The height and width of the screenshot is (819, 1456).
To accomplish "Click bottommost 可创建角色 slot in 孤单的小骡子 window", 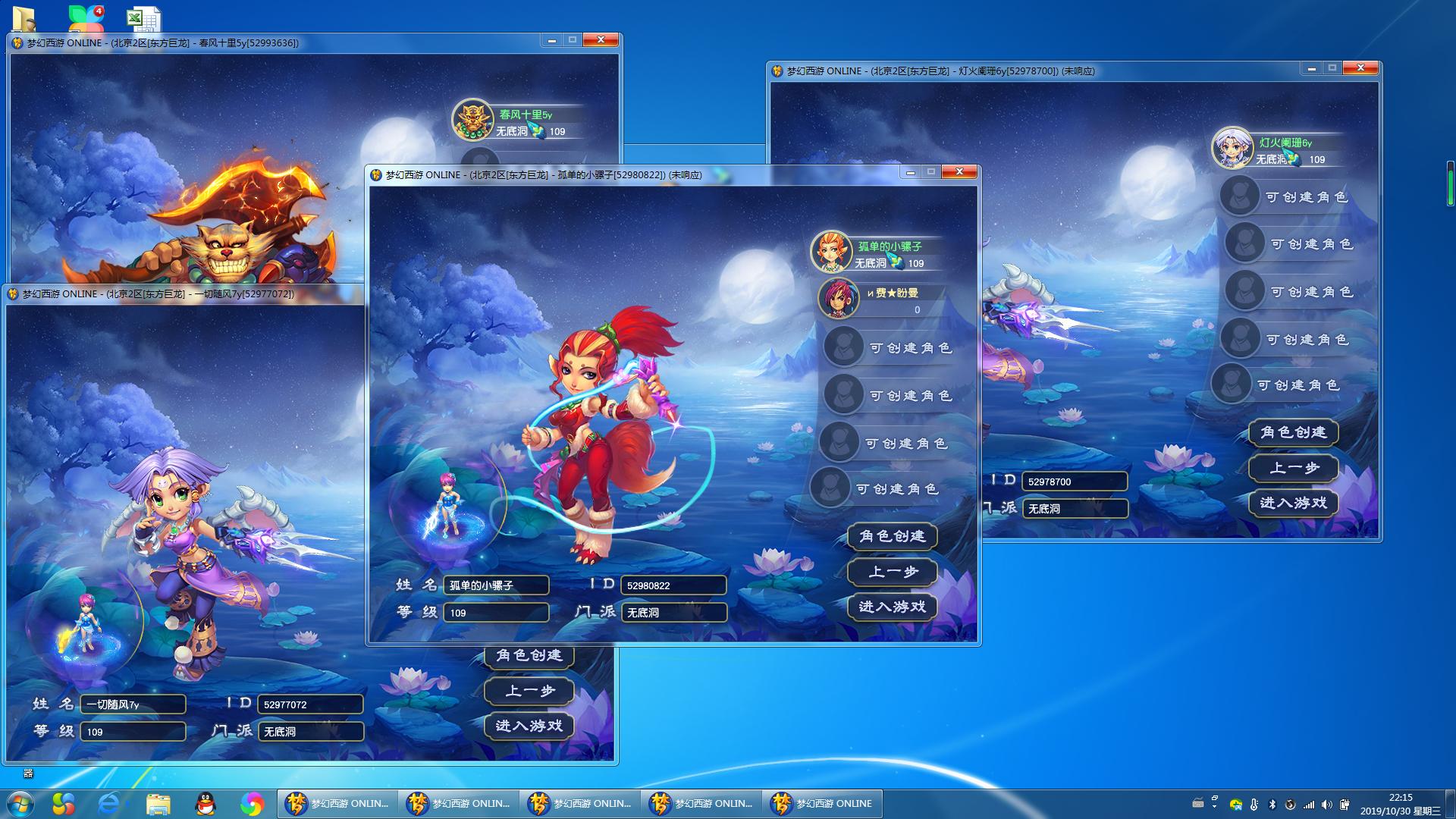I will point(874,488).
